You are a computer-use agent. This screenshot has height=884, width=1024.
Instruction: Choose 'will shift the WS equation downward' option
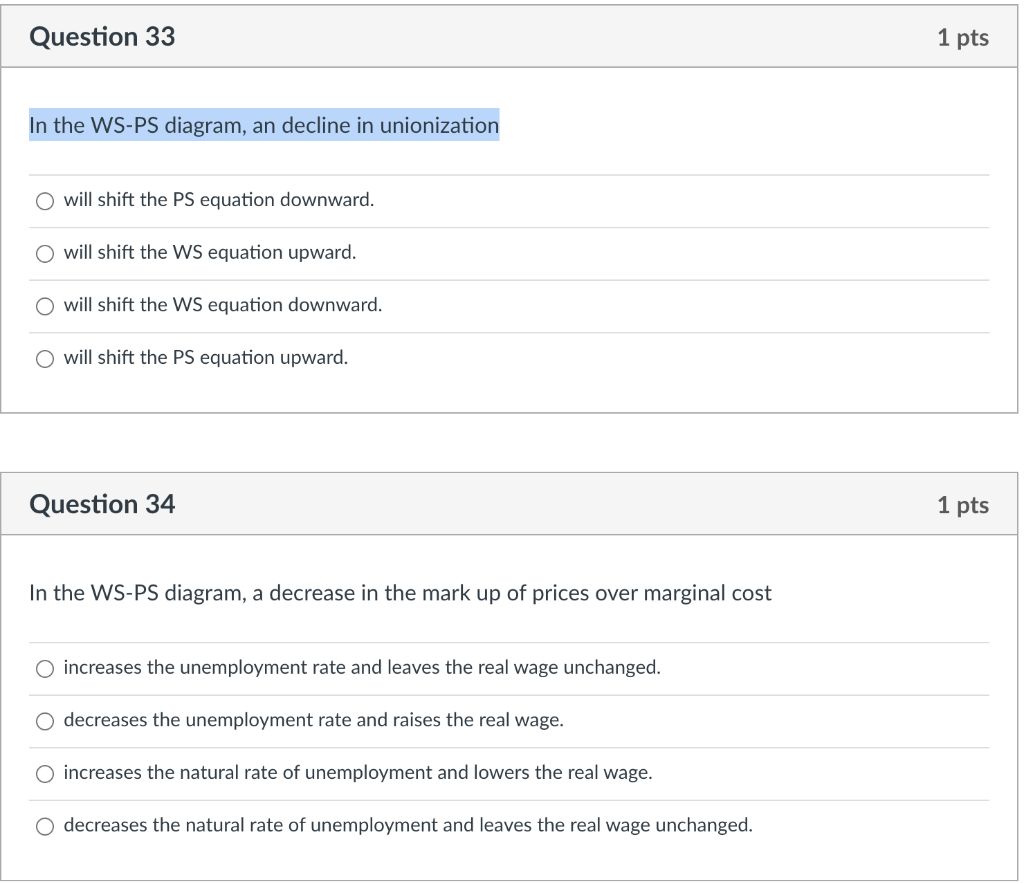tap(44, 306)
